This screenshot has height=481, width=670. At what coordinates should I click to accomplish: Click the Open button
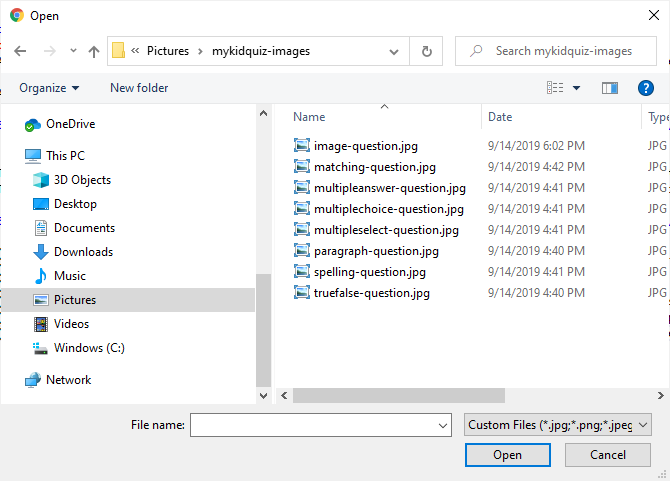(507, 455)
